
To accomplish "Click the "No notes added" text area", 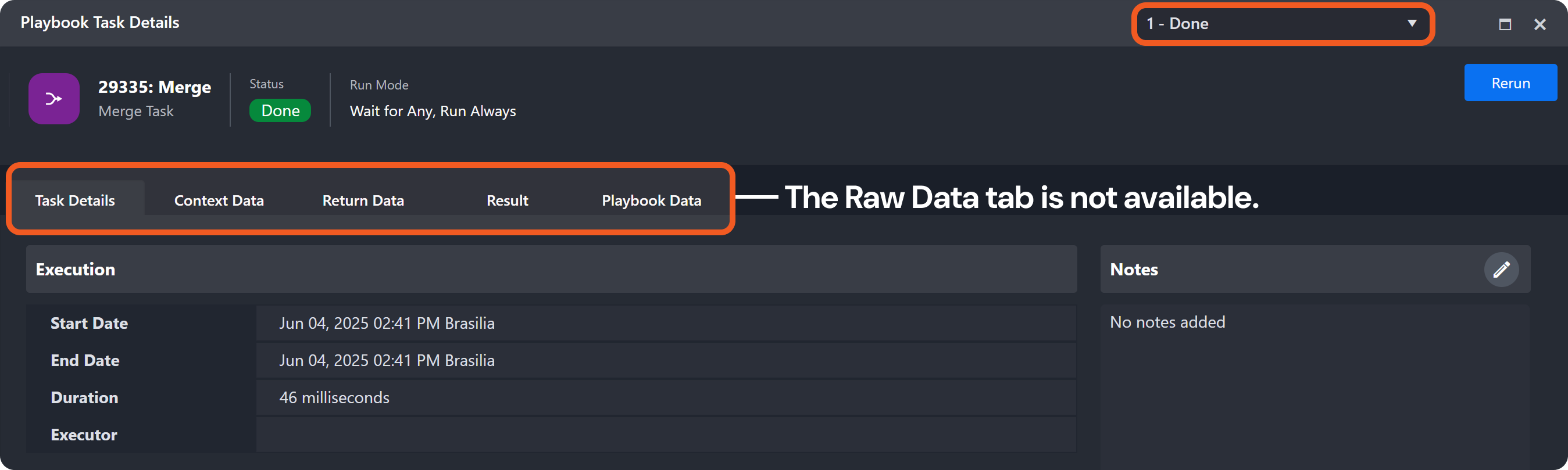I will (x=1167, y=322).
